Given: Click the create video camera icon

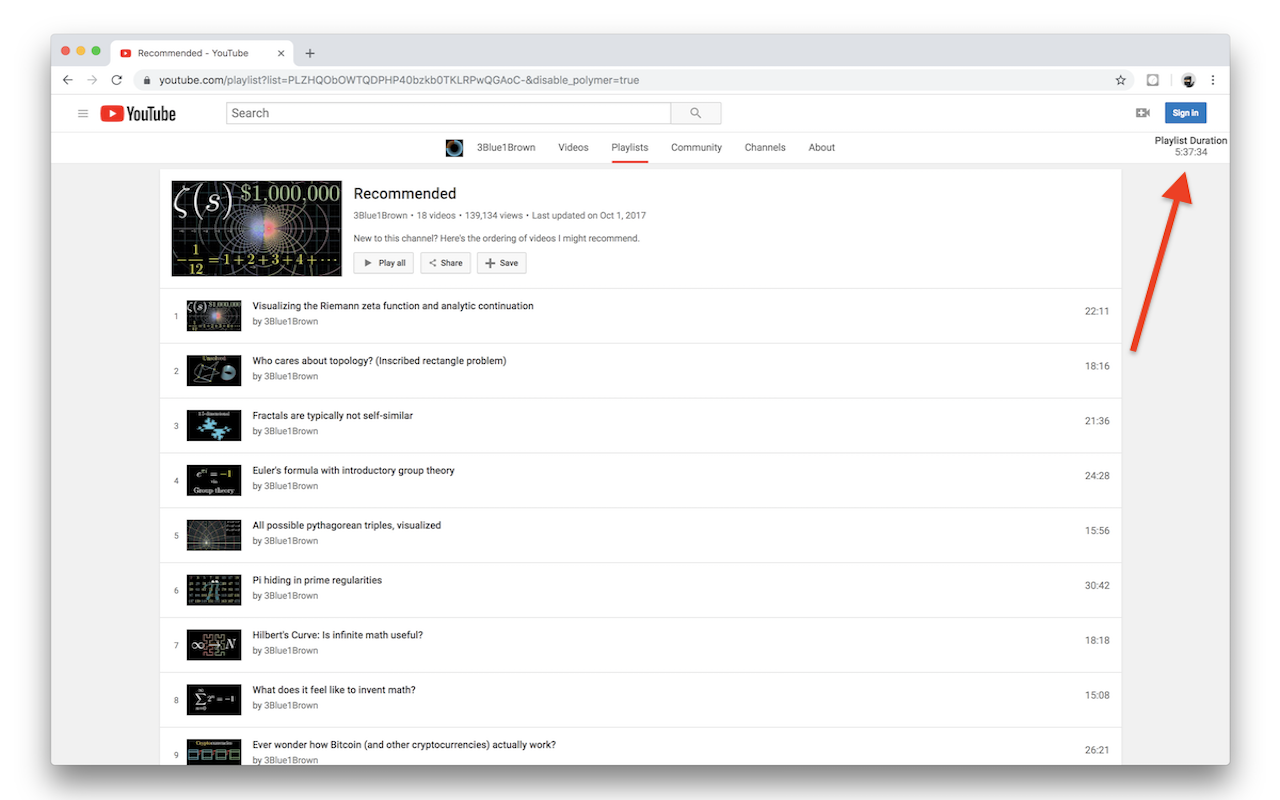Looking at the screenshot, I should coord(1143,113).
